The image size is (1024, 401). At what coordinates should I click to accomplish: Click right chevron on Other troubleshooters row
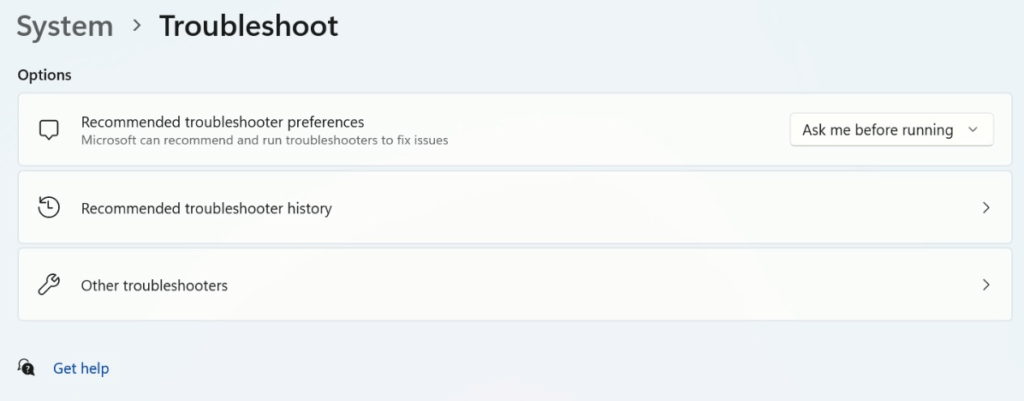[986, 285]
